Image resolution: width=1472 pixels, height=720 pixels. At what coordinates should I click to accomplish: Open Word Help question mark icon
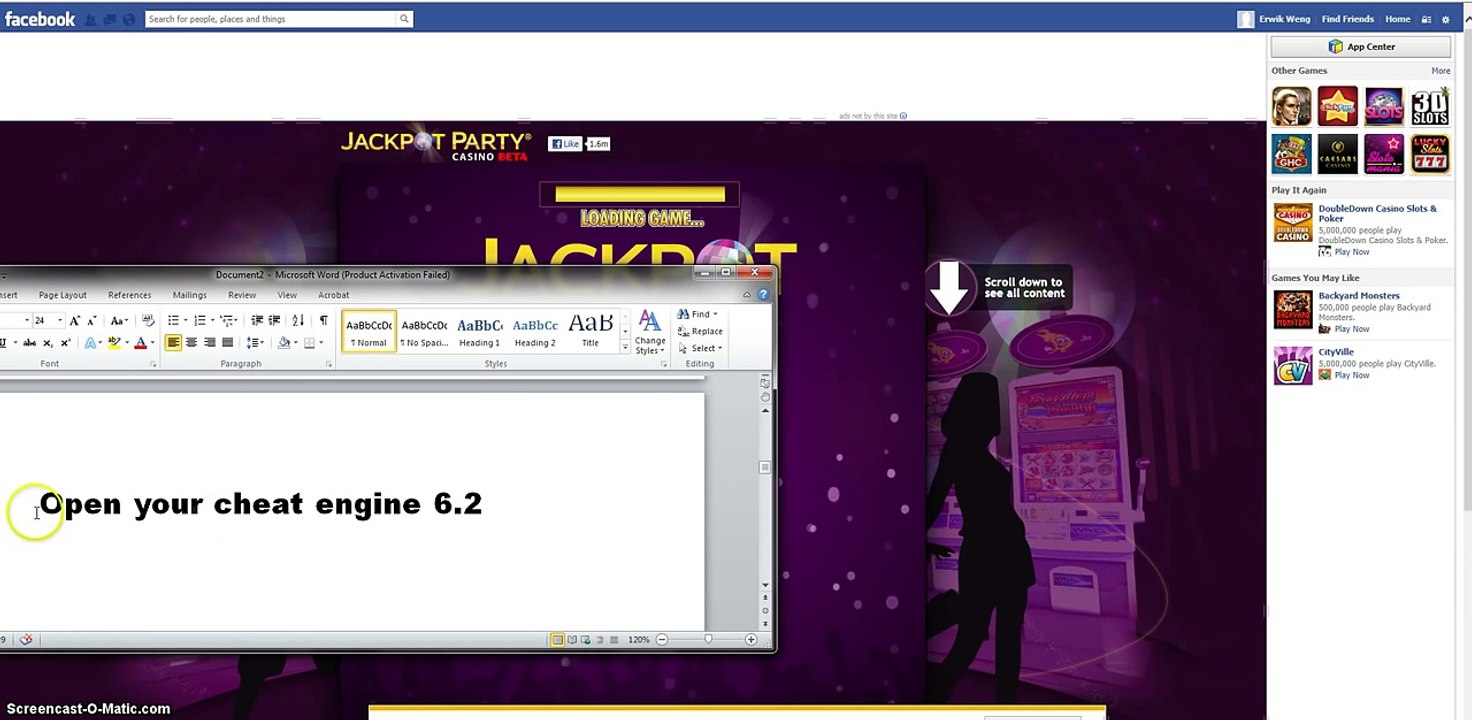coord(764,295)
